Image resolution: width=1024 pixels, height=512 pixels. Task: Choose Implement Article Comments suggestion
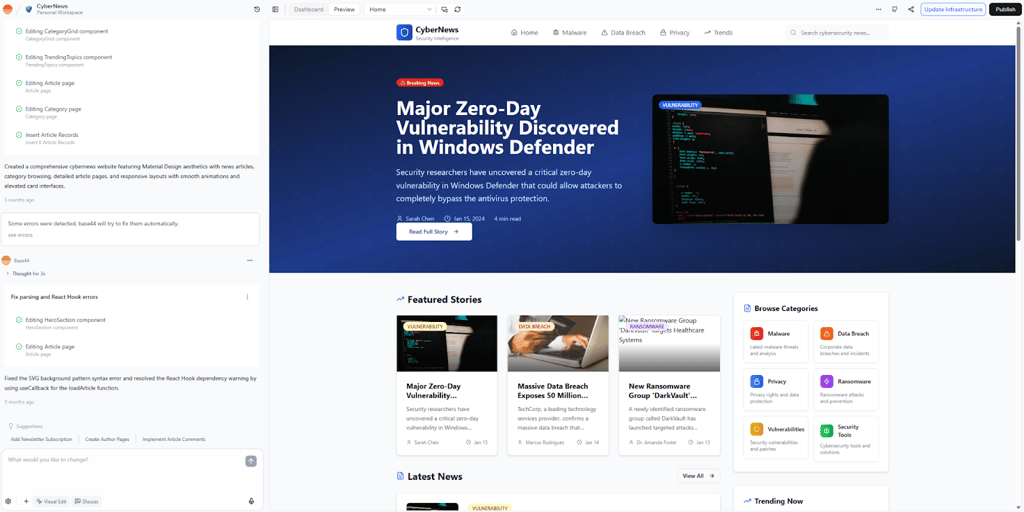point(174,440)
